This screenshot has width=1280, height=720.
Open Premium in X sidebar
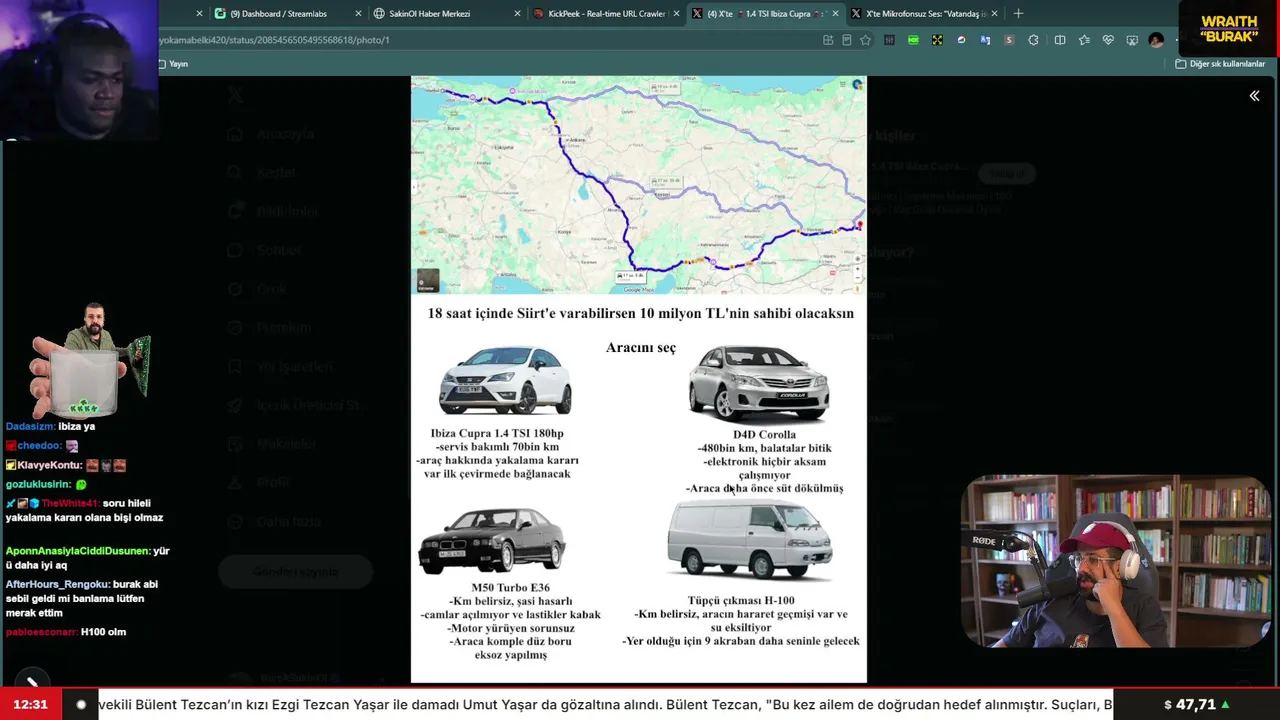click(x=270, y=328)
